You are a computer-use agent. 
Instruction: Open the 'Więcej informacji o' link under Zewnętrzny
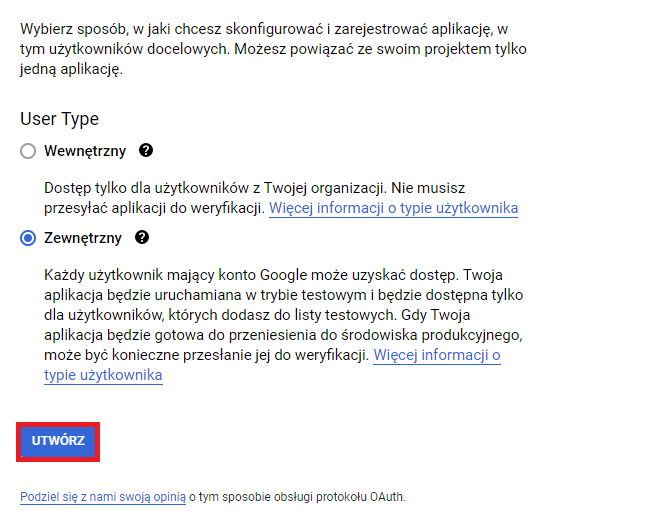437,355
